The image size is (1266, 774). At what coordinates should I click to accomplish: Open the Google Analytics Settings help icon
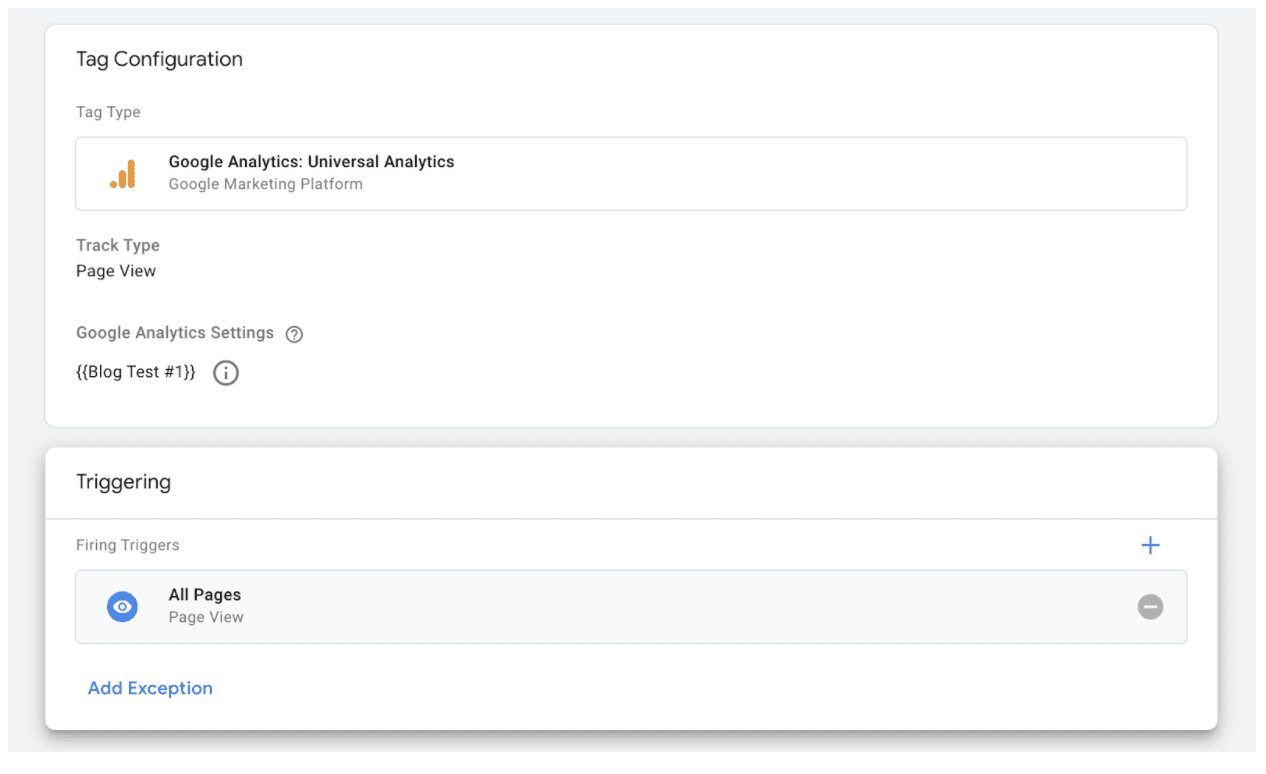tap(294, 334)
